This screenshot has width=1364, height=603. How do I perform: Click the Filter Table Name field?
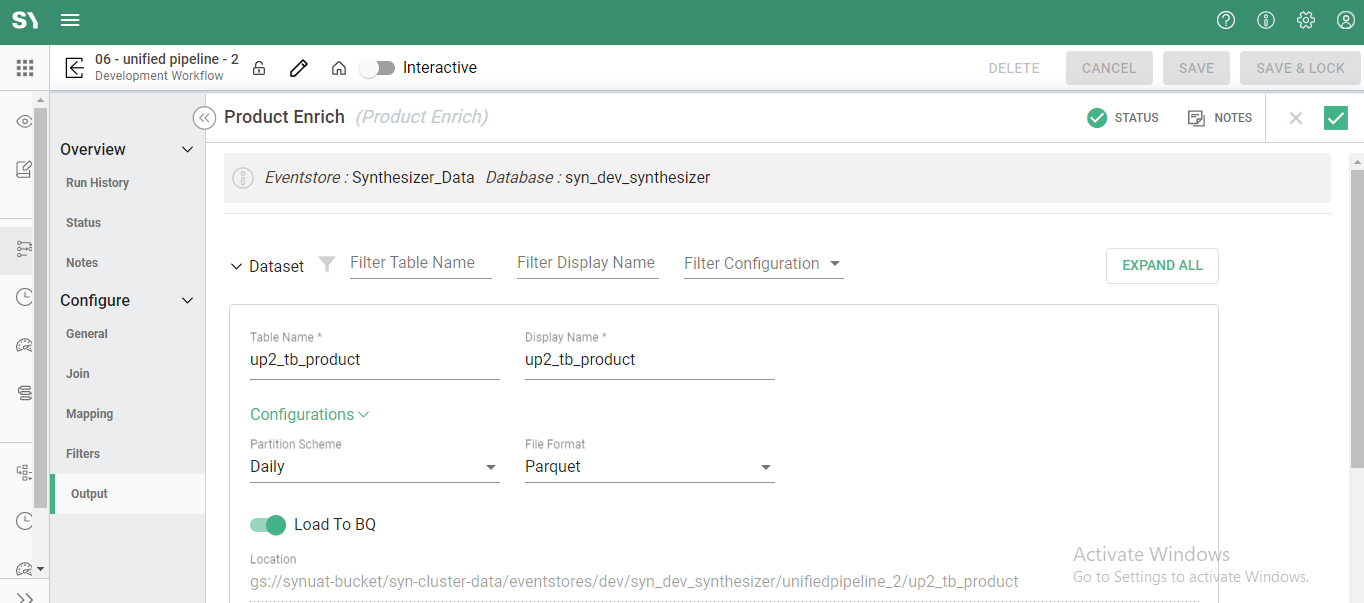[x=420, y=263]
